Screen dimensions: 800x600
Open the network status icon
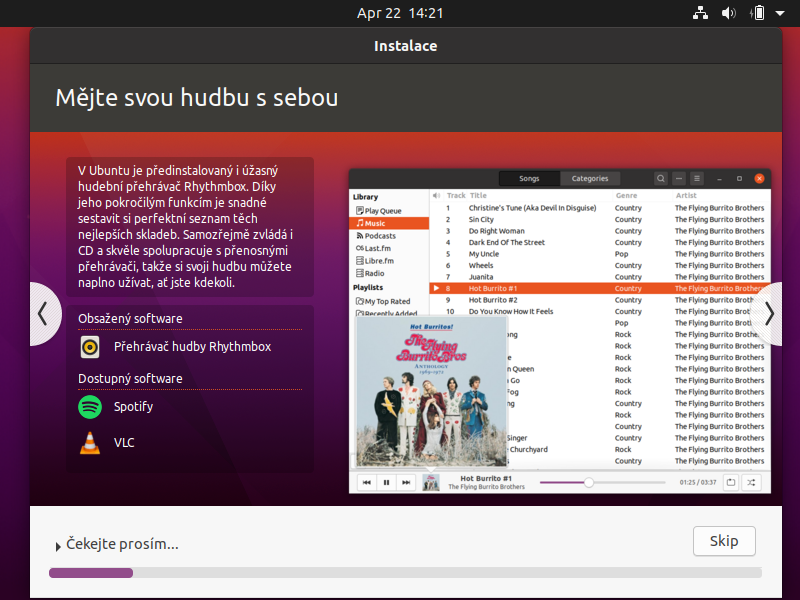(x=700, y=13)
